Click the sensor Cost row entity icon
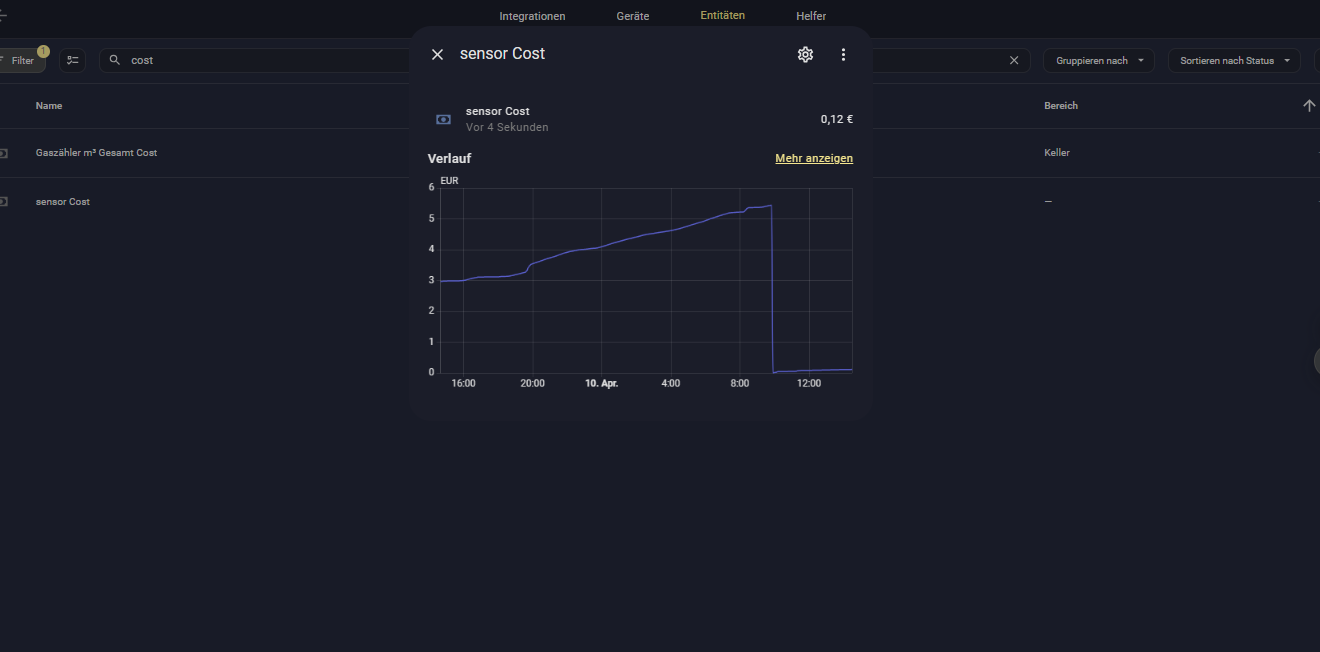 click(3, 202)
